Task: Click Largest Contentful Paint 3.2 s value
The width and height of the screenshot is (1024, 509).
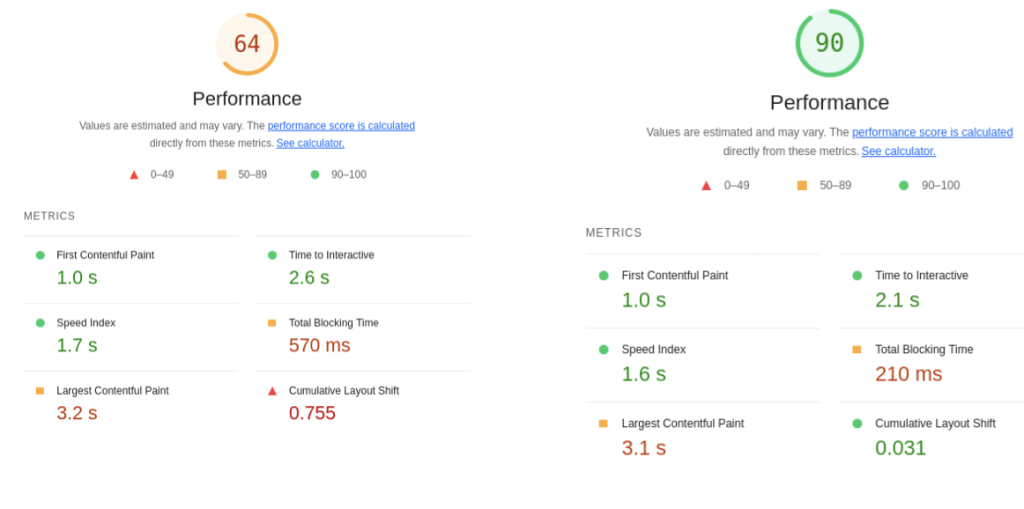Action: (x=77, y=413)
